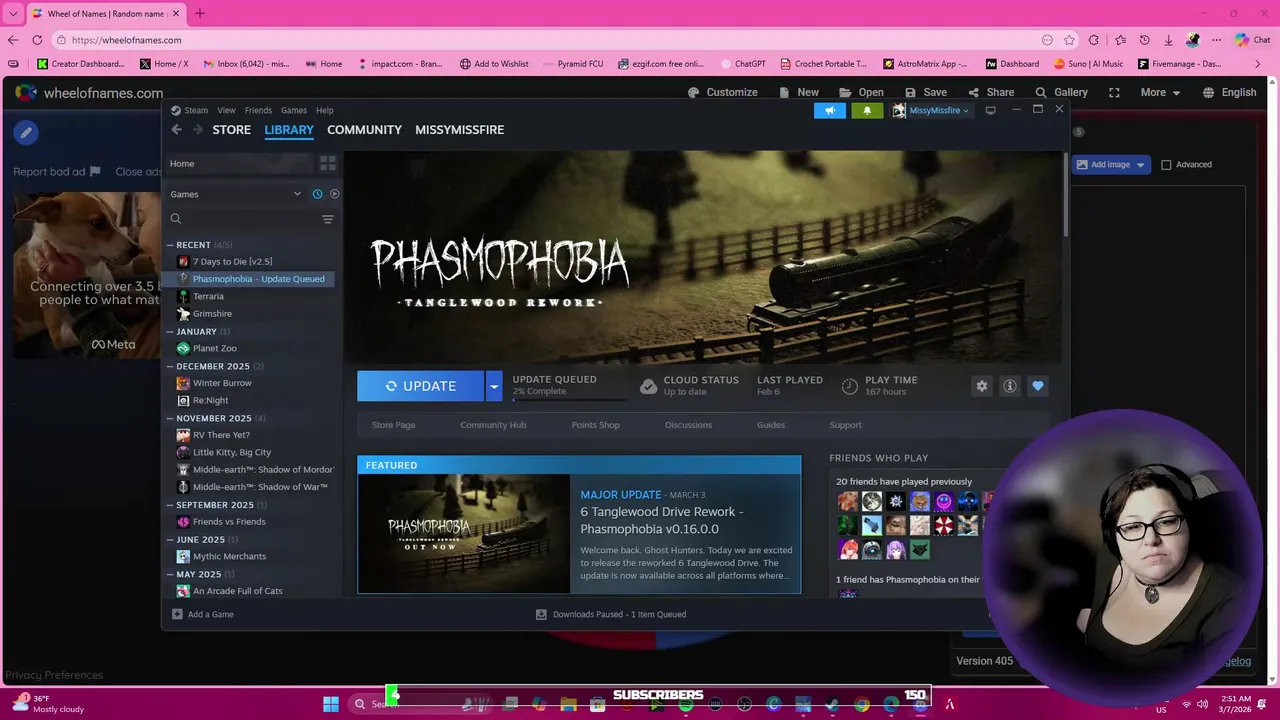Collapse the SEPTEMBER 2025 group

click(x=170, y=505)
